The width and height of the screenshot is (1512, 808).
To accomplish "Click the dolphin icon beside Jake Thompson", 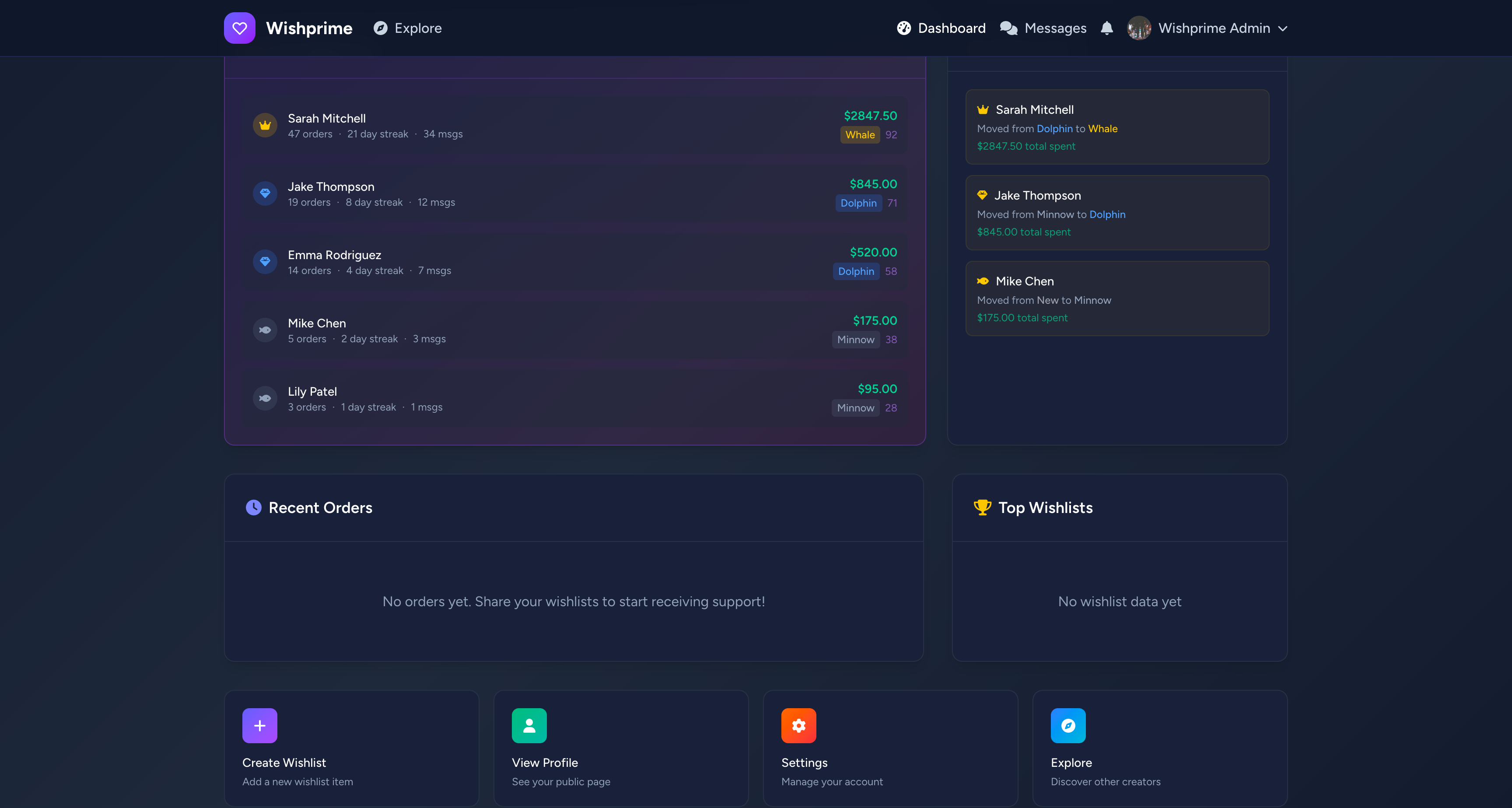I will pos(265,193).
